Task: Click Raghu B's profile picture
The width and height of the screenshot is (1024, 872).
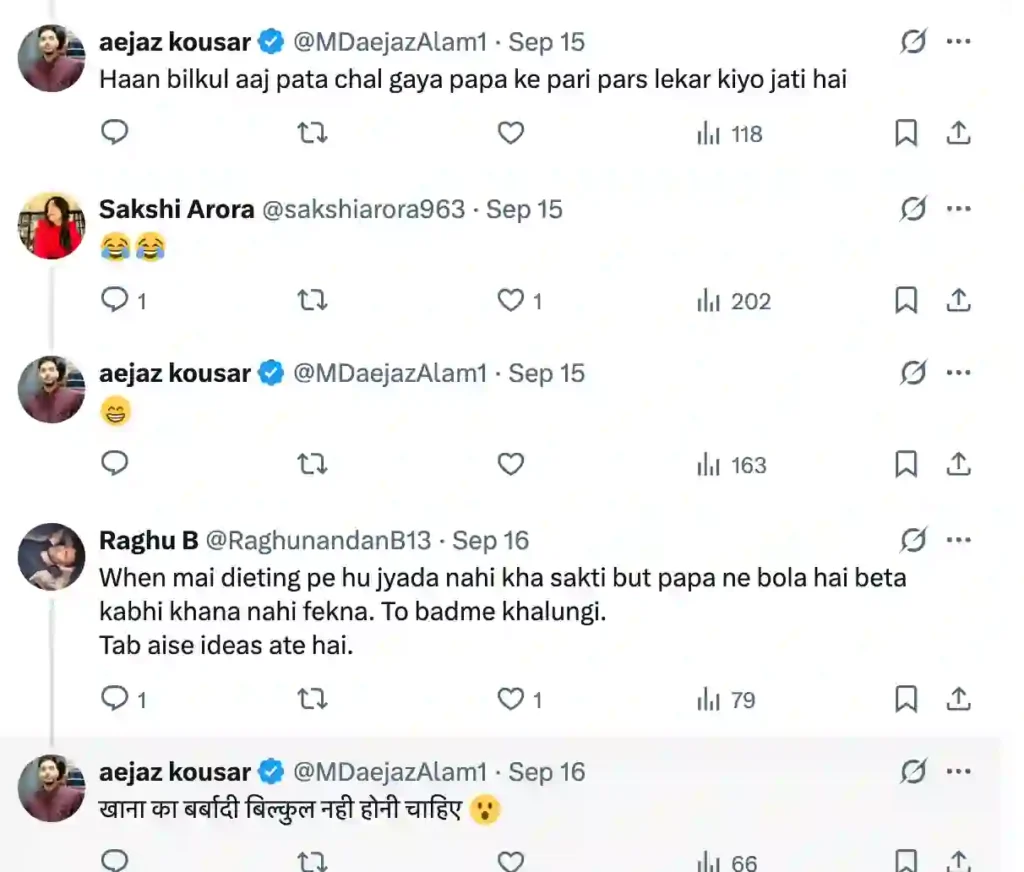Action: 52,557
